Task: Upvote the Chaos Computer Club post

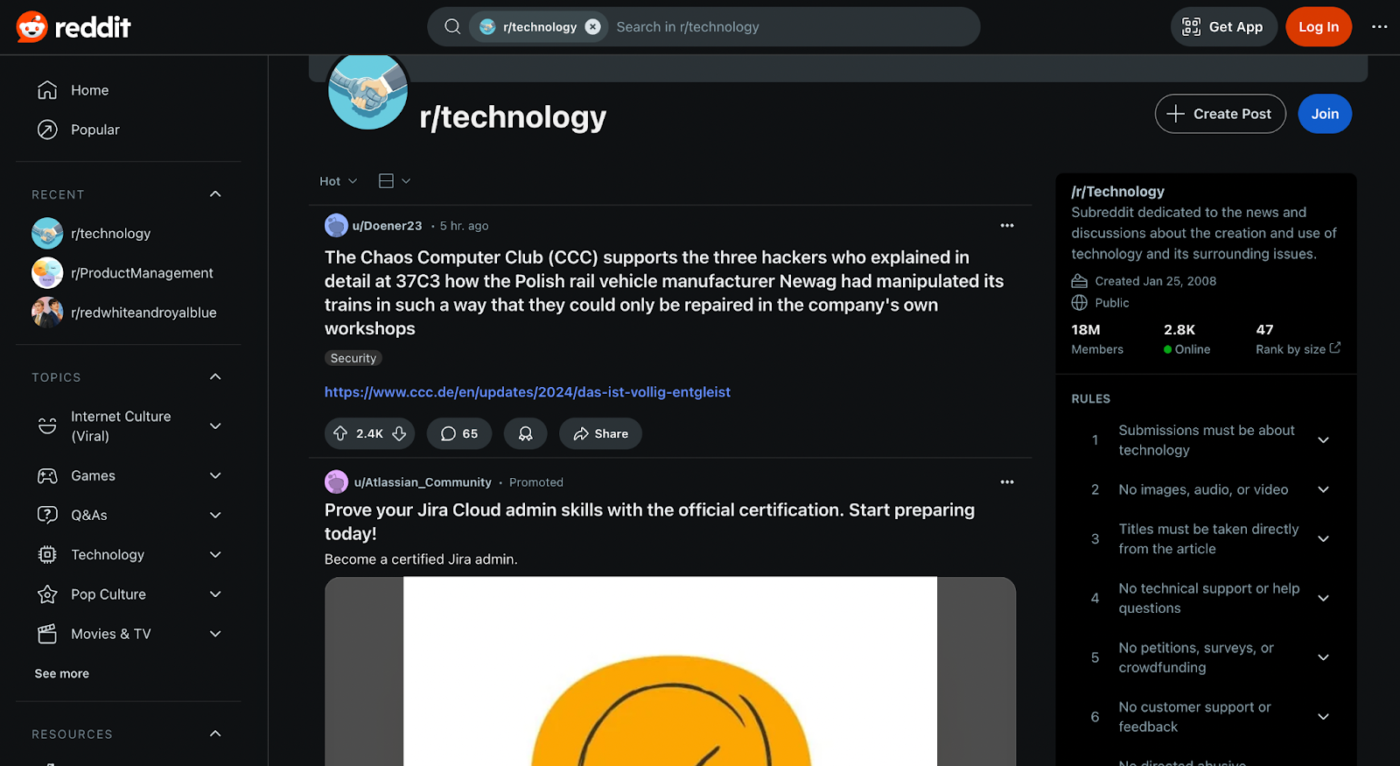Action: (341, 434)
